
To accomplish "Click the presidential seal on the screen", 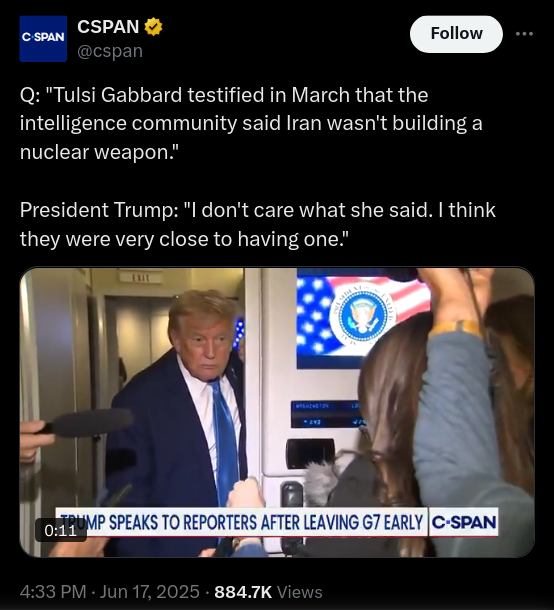I will pos(363,317).
